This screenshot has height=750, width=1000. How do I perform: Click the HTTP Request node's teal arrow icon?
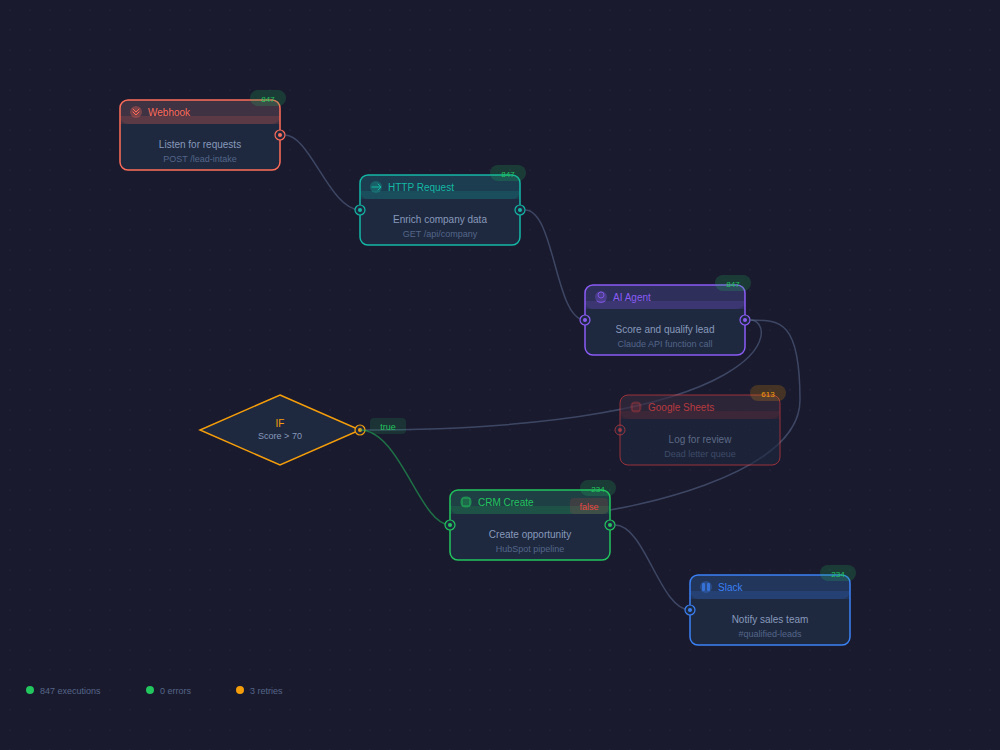[376, 187]
